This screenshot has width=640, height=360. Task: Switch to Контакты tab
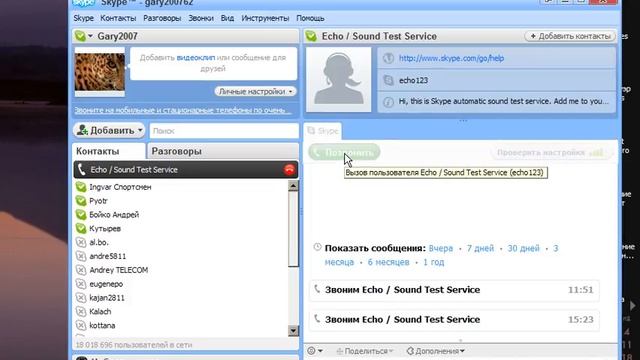pyautogui.click(x=109, y=151)
